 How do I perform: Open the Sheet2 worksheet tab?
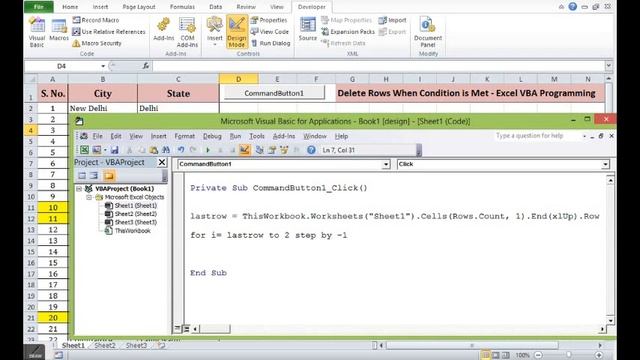[105, 345]
